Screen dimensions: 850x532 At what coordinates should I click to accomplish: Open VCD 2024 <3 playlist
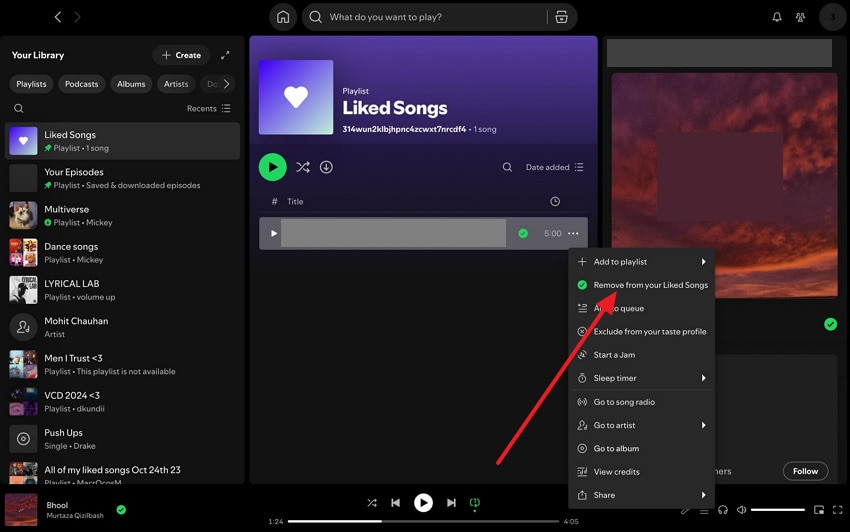[x=123, y=402]
